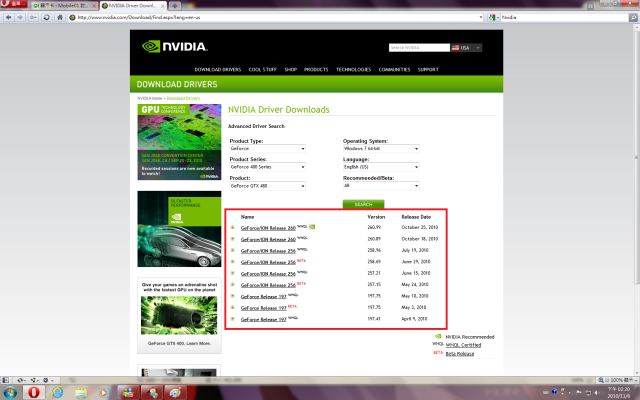Click the NVIDIA logo in the header
Screen dimensions: 640x400
175,47
